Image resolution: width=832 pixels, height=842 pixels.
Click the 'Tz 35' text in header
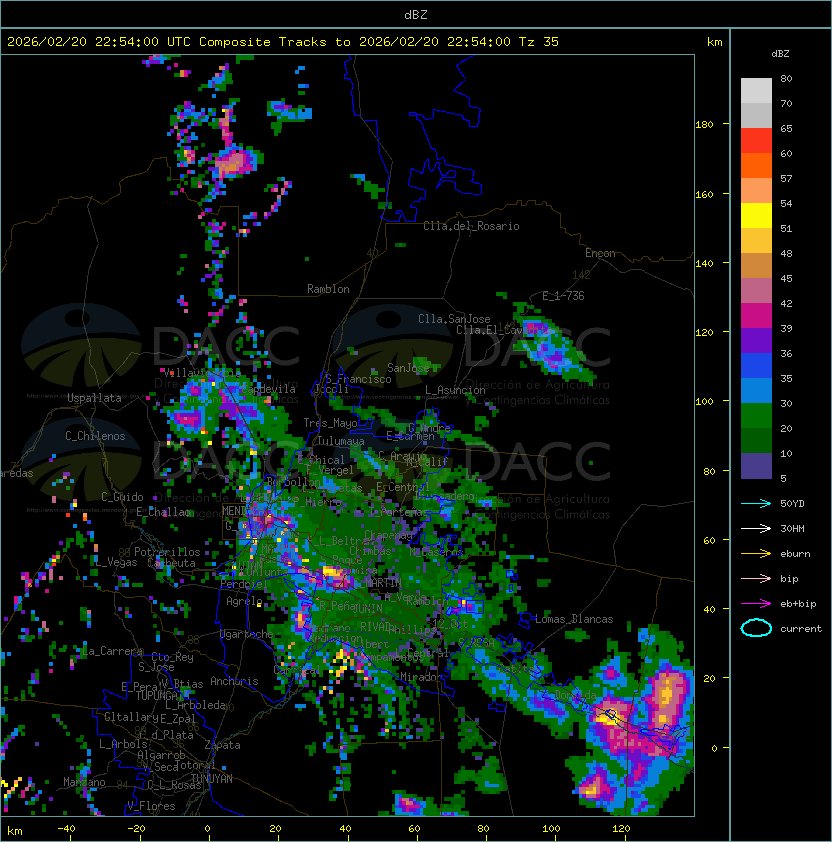[539, 42]
